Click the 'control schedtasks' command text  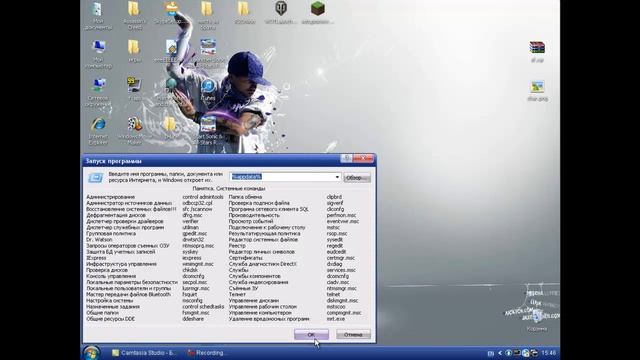203,307
